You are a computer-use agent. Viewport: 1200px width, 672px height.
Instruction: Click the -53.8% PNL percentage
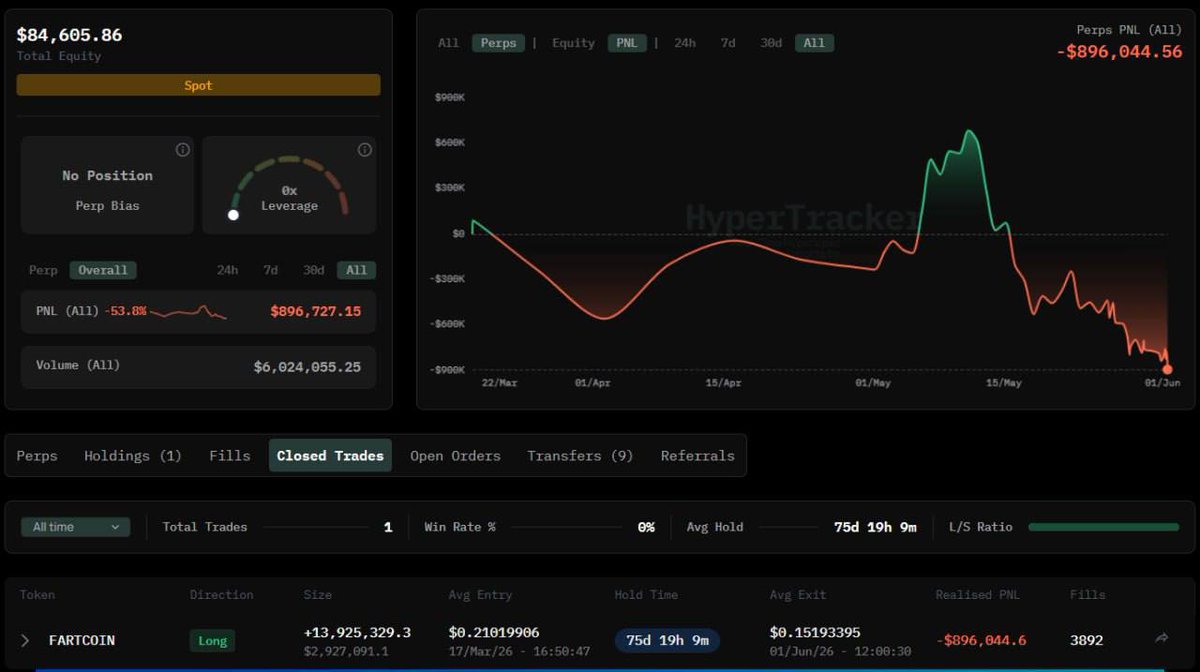click(x=125, y=312)
